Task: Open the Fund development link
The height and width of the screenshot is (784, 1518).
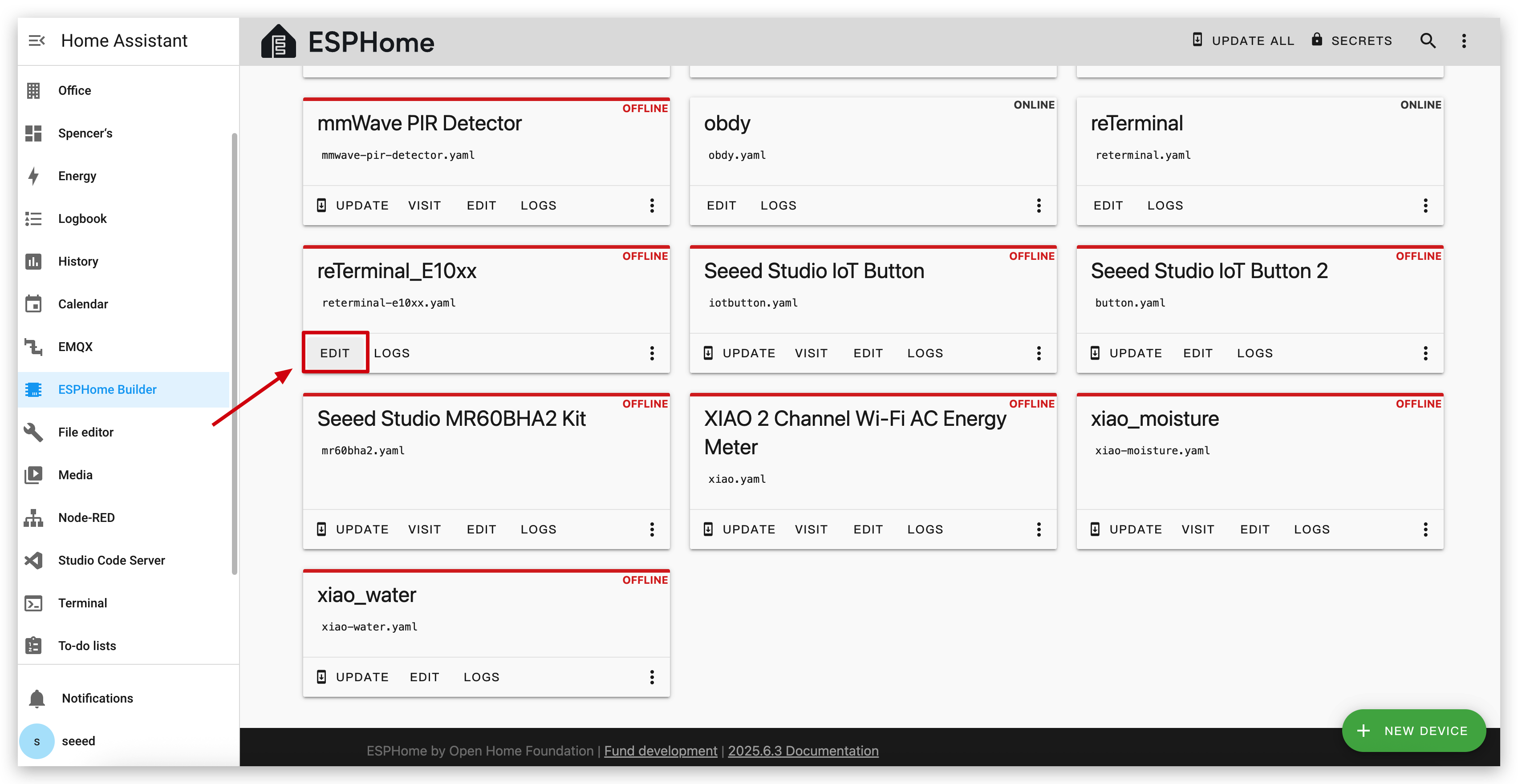Action: click(660, 751)
